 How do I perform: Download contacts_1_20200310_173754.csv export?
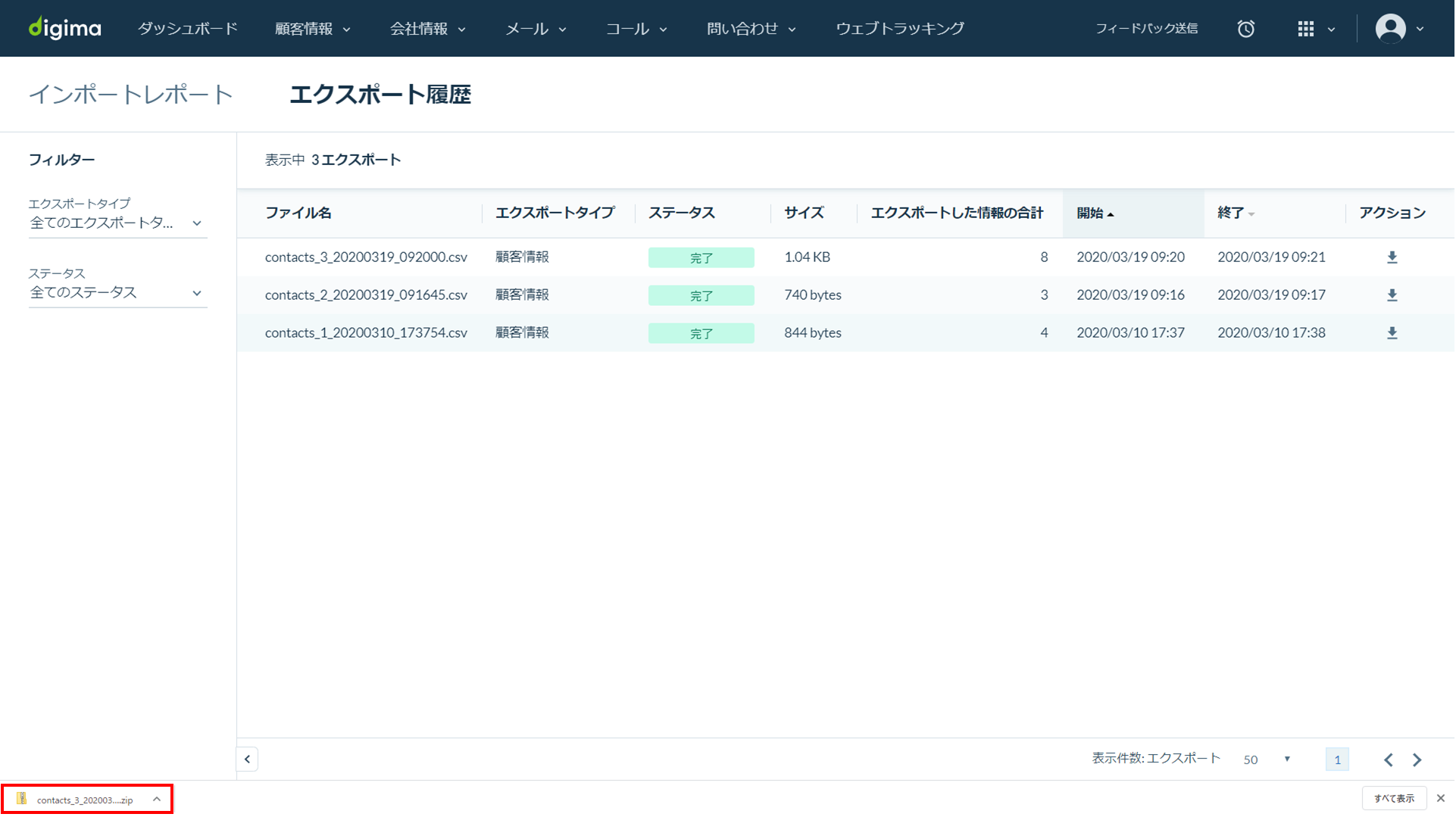[1392, 333]
